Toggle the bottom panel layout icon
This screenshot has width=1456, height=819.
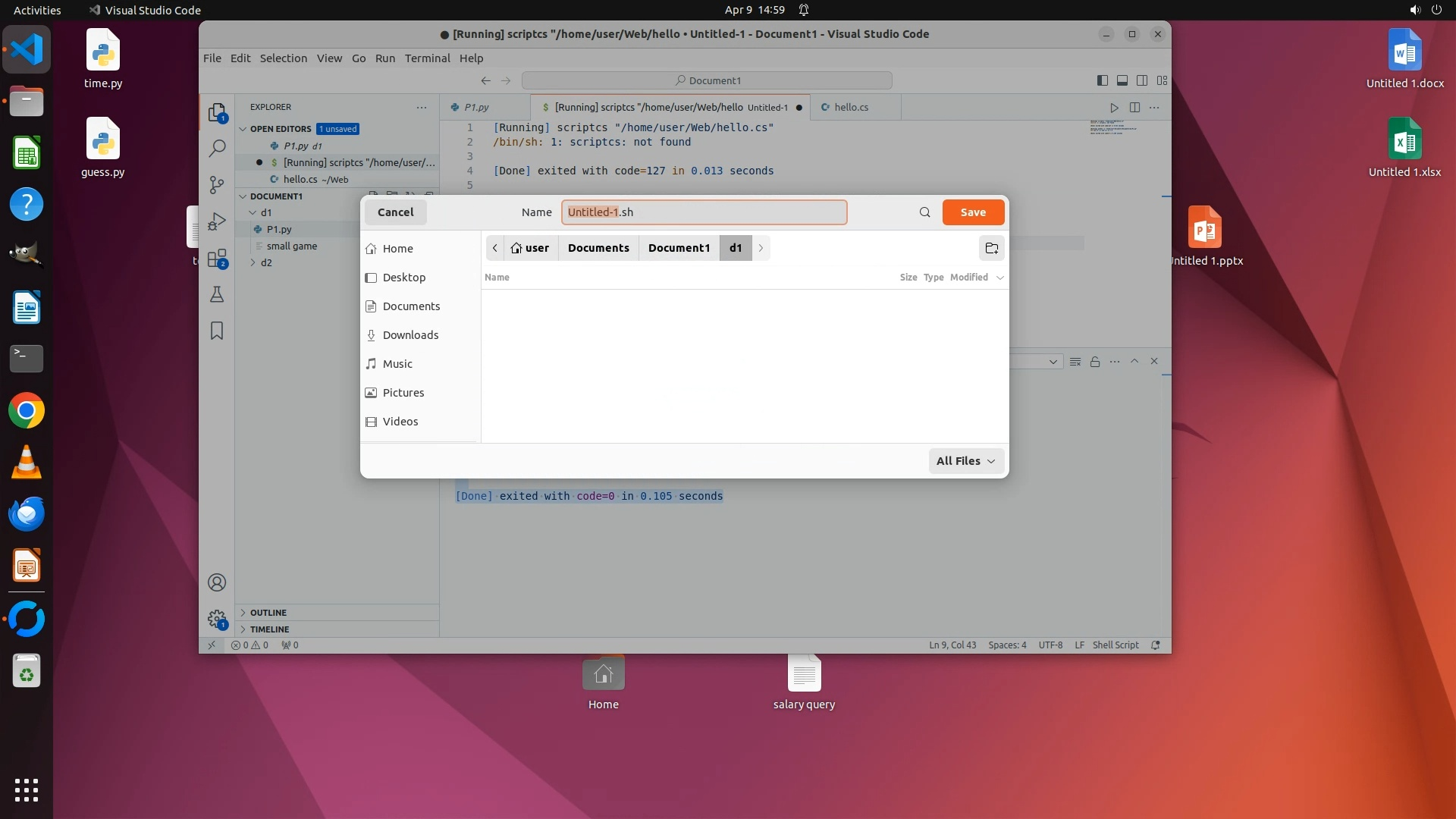(x=1122, y=80)
